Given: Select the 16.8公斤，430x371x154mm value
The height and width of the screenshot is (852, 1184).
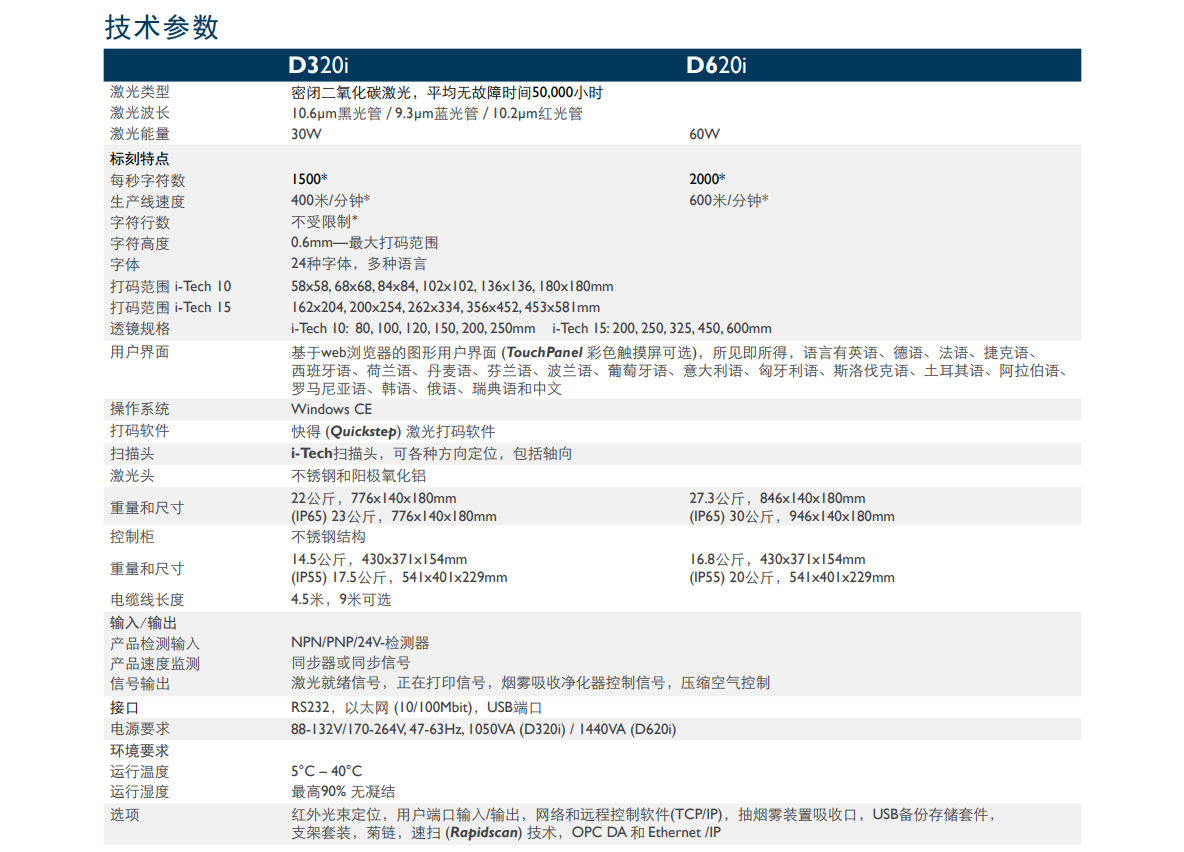Looking at the screenshot, I should click(777, 560).
